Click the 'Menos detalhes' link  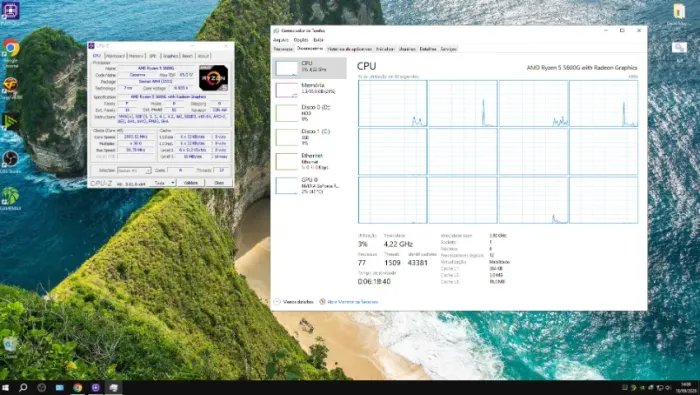point(298,302)
